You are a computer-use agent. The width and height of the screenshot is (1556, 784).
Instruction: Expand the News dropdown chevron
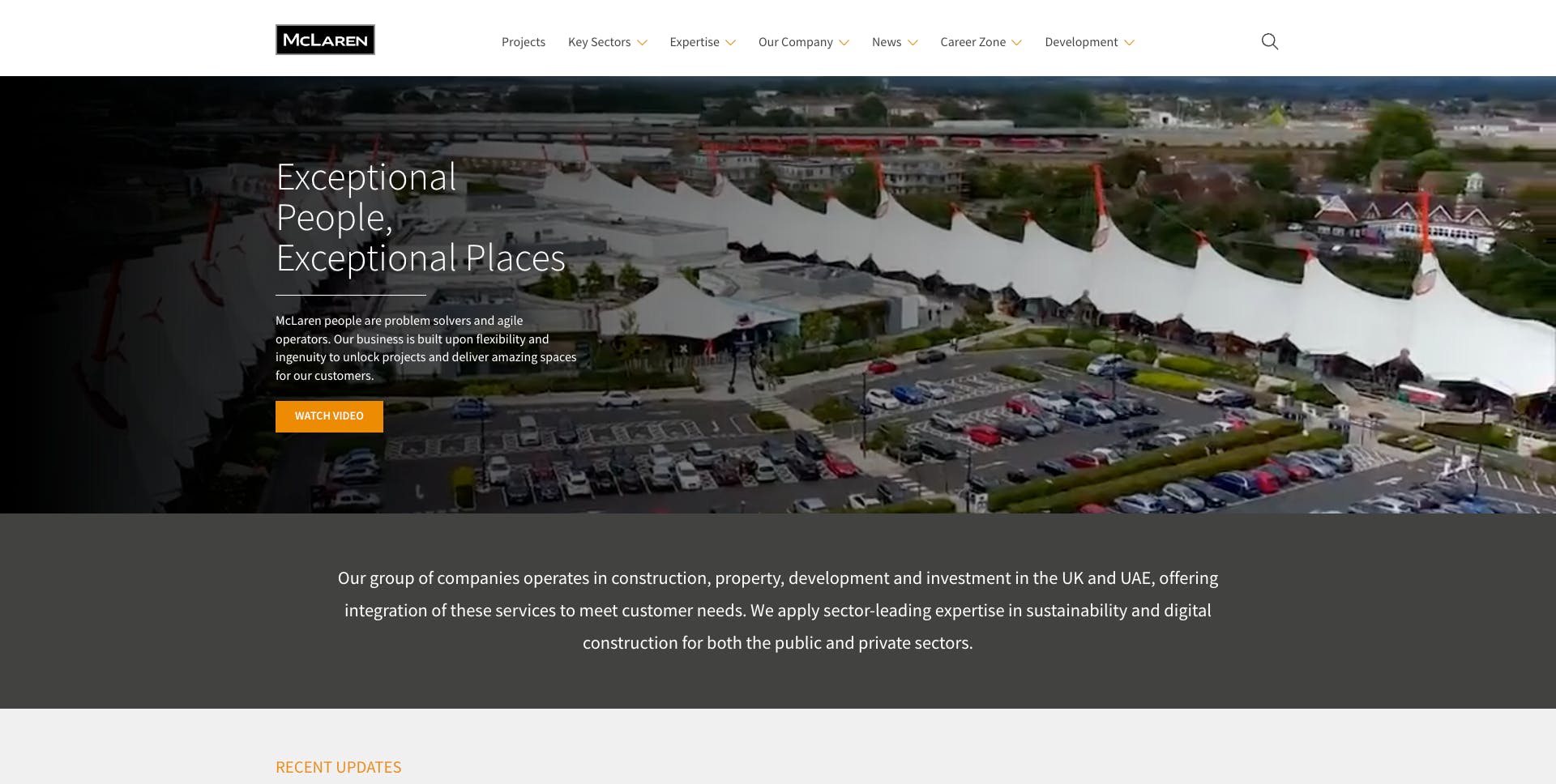914,42
